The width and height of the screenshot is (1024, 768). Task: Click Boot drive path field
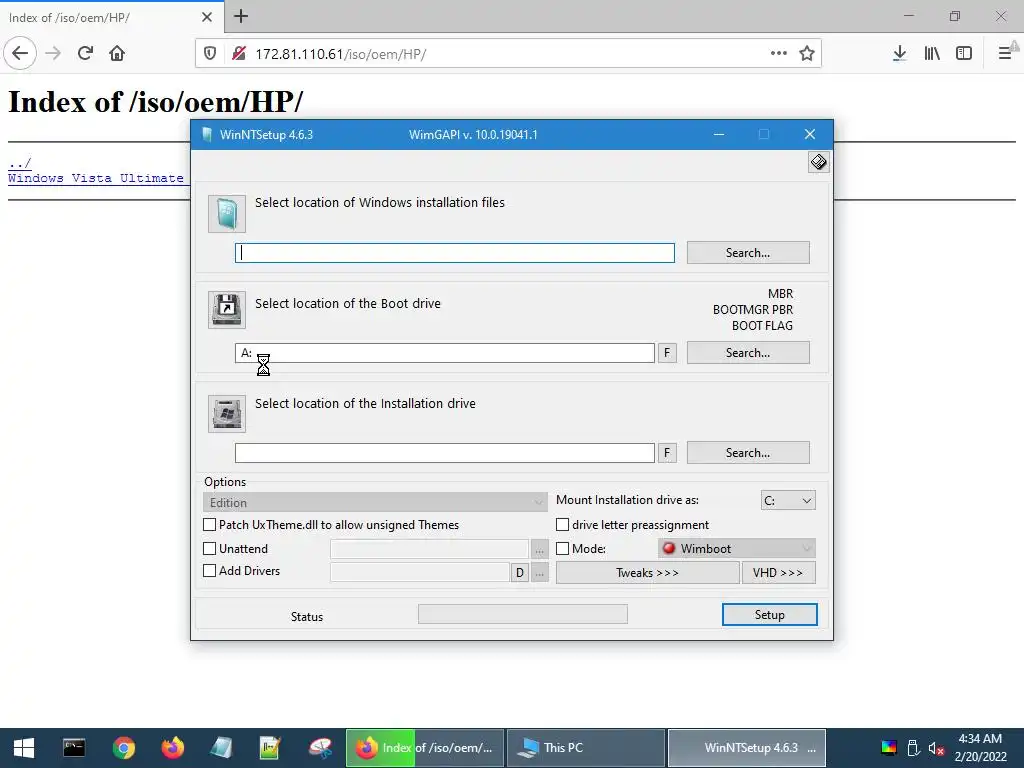[445, 353]
